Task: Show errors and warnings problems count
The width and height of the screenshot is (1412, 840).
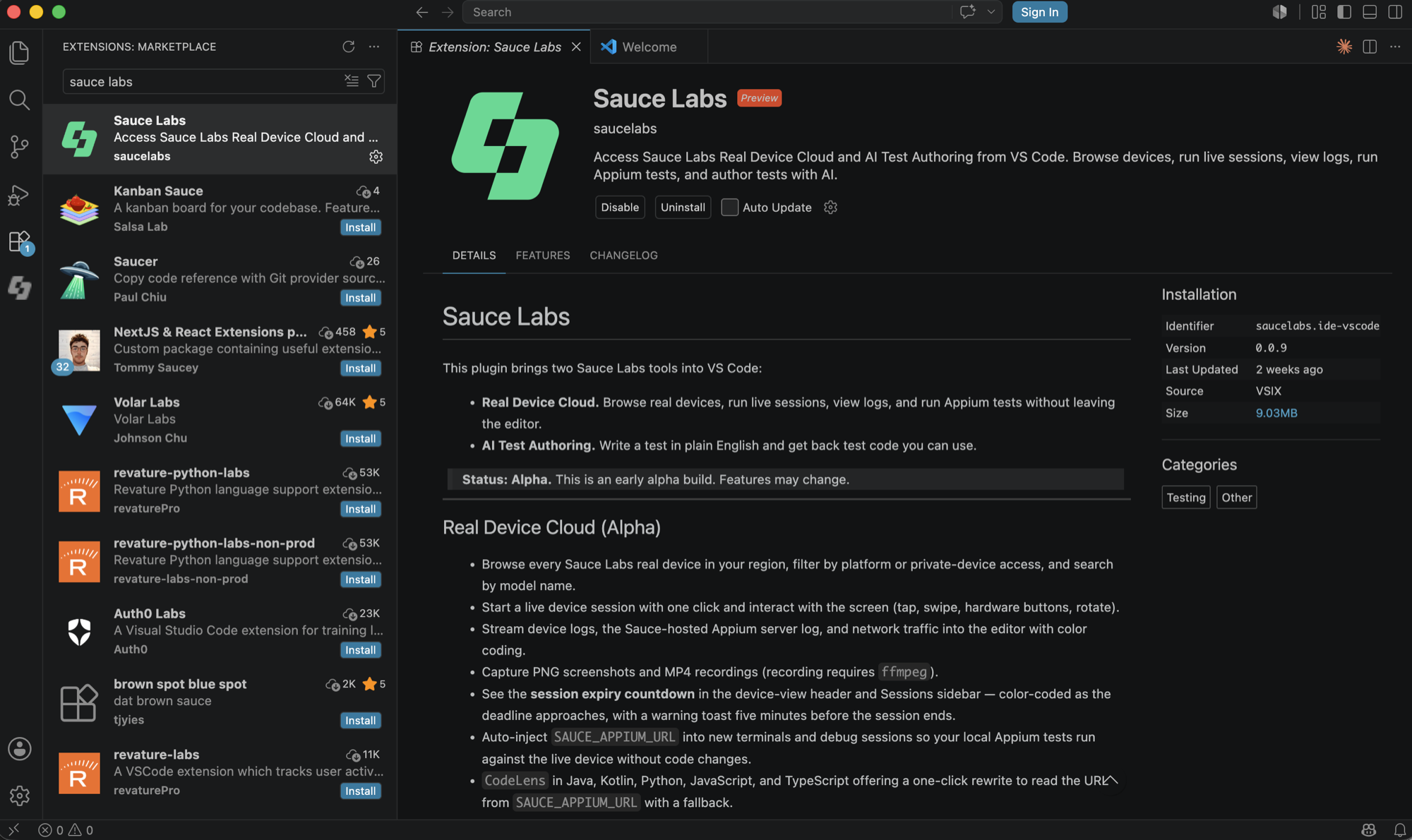Action: pos(66,830)
